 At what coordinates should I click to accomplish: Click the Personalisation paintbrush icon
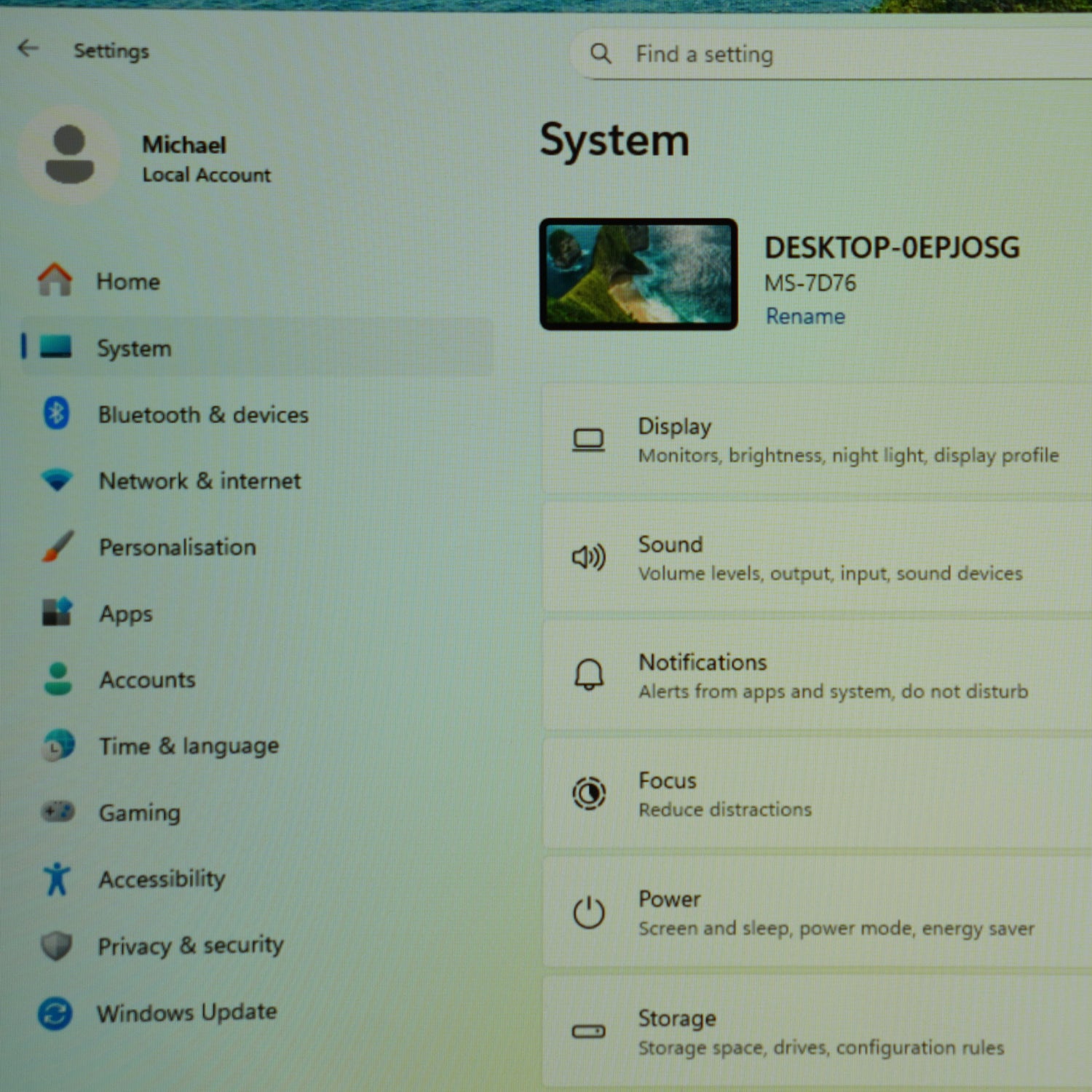[x=57, y=546]
